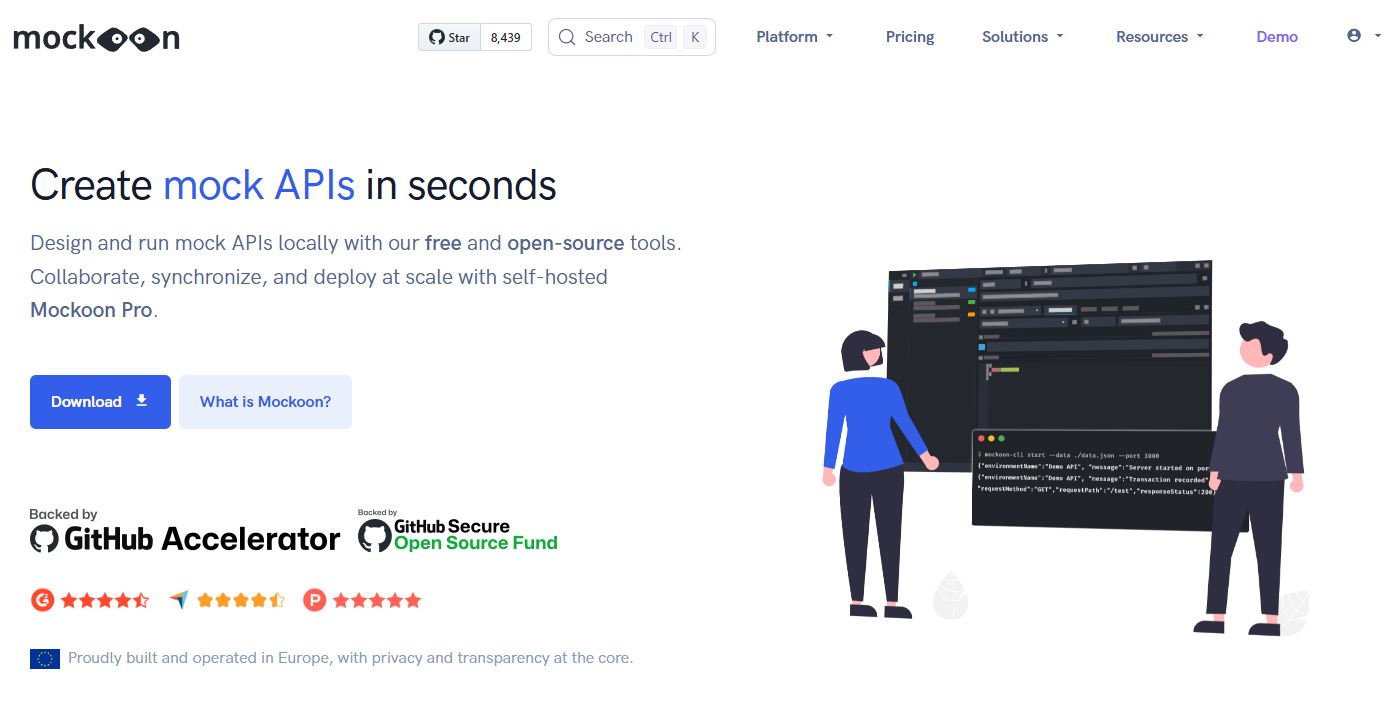The image size is (1398, 726).
Task: Open the GitHub star count 8,439
Action: click(x=506, y=37)
